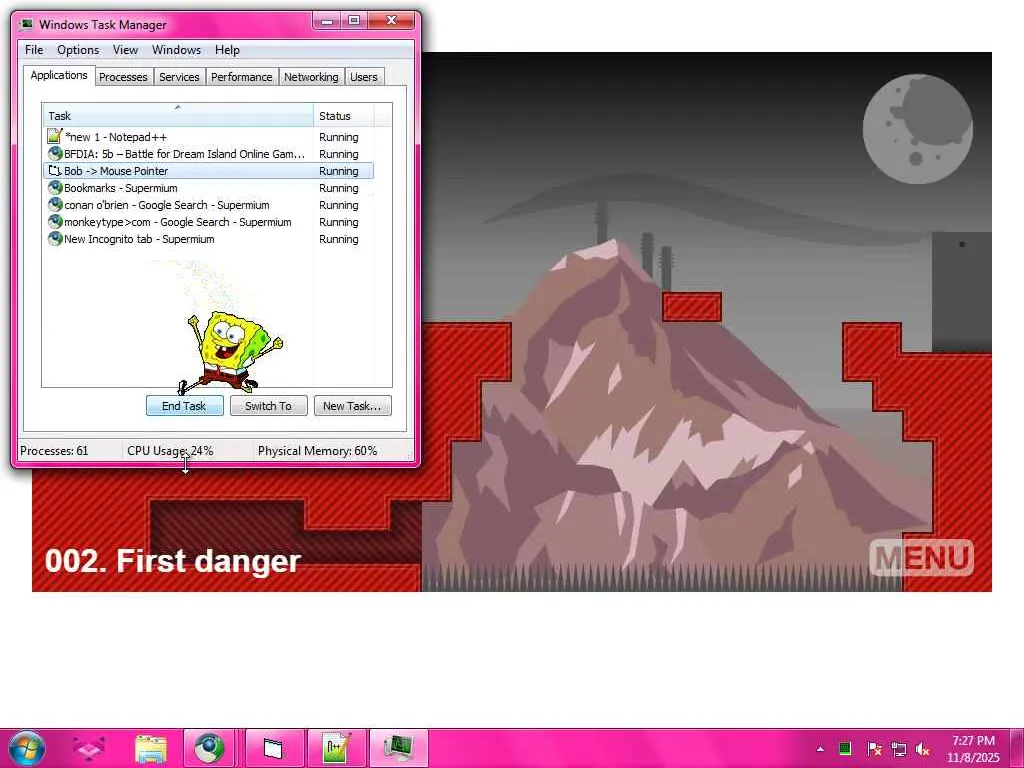
Task: Open the File menu in Task Manager
Action: [34, 50]
